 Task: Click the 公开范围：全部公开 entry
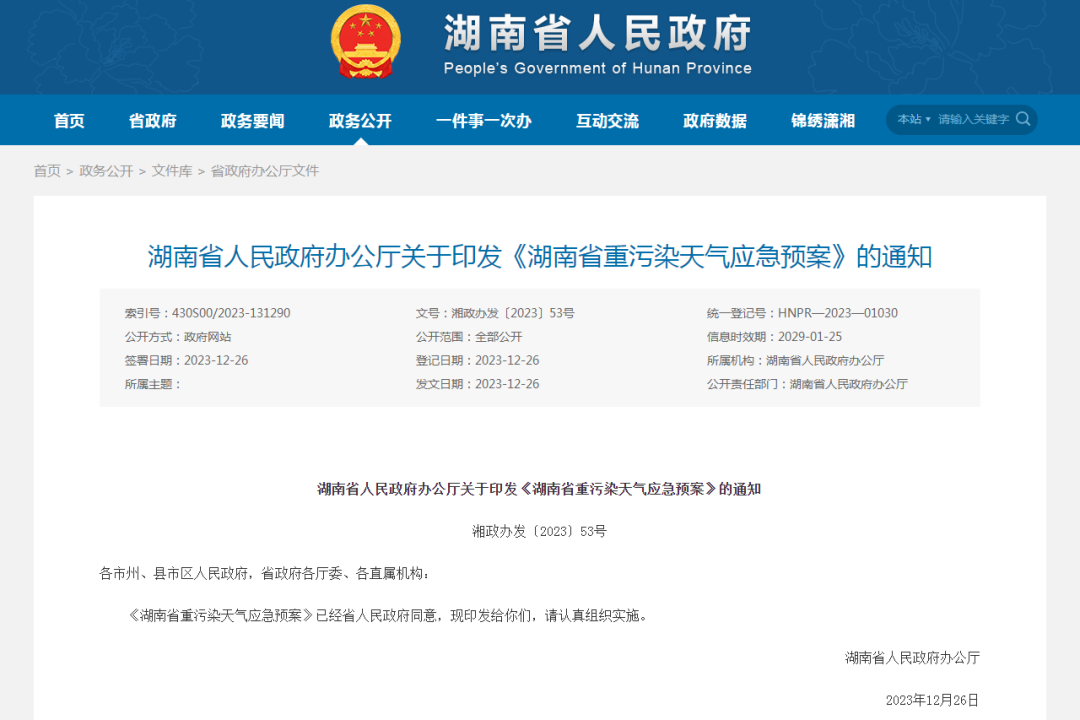469,337
